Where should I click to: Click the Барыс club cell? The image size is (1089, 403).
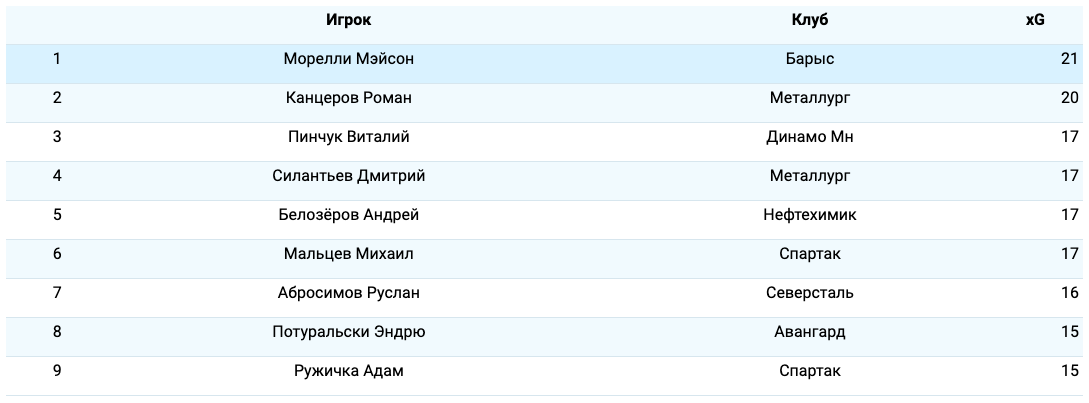810,59
